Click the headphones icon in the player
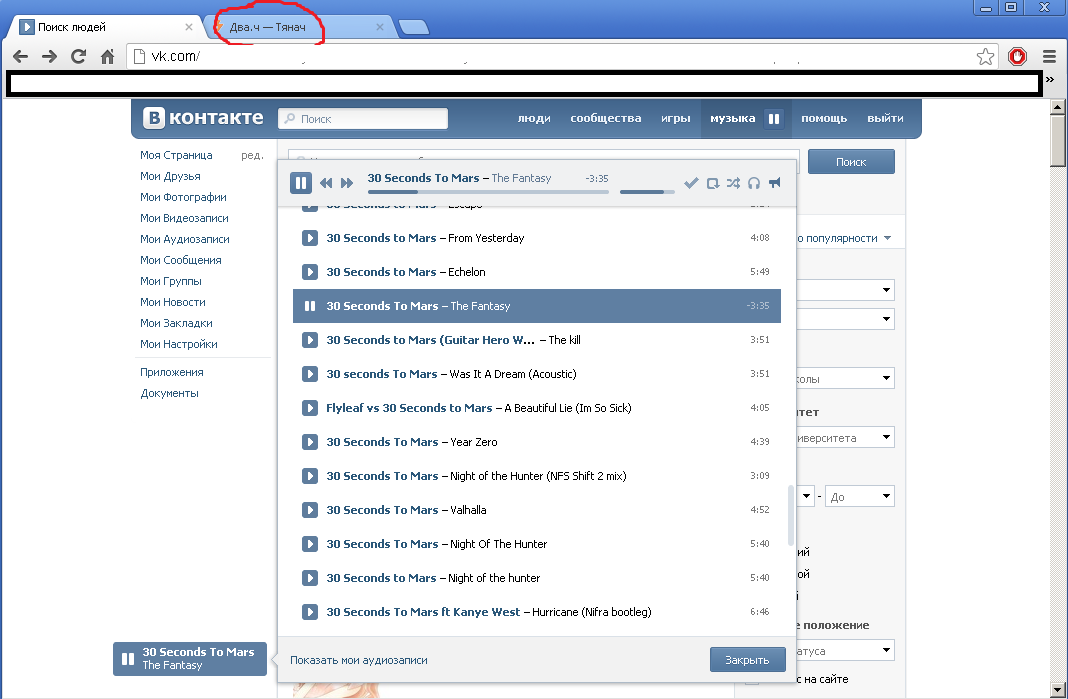The image size is (1068, 699). 753,183
